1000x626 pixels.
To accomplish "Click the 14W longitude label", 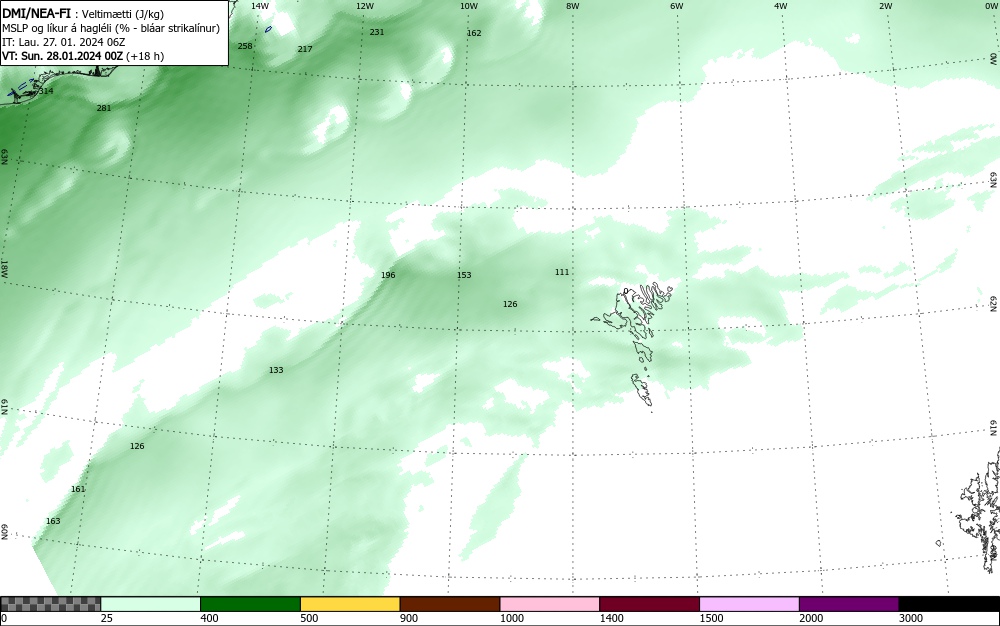I will pyautogui.click(x=260, y=6).
